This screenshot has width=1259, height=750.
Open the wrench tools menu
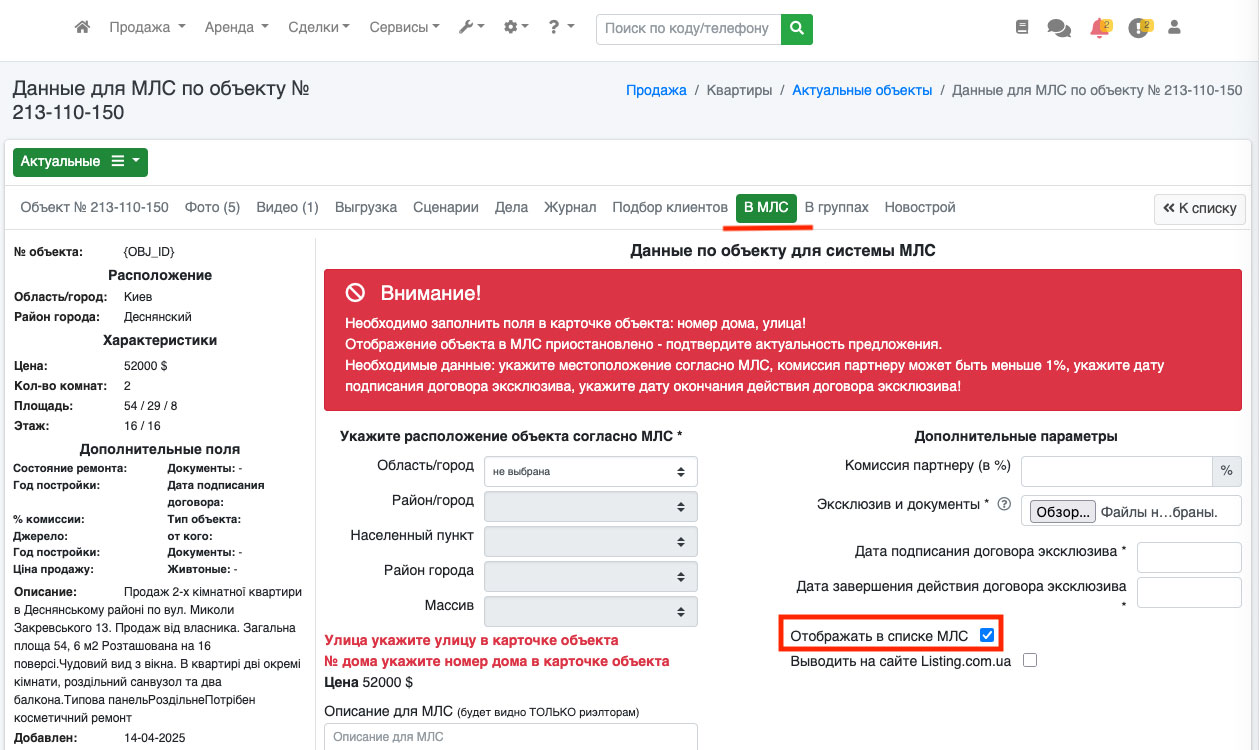pos(471,28)
